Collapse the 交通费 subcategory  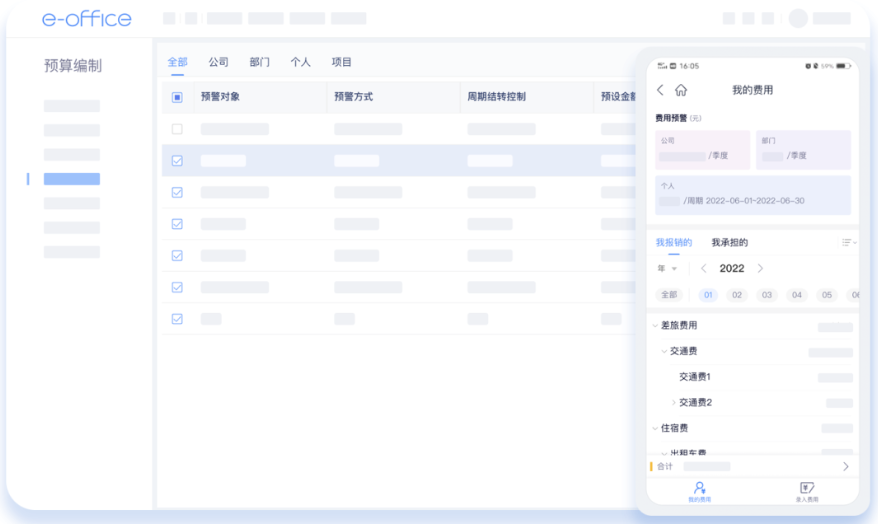664,351
